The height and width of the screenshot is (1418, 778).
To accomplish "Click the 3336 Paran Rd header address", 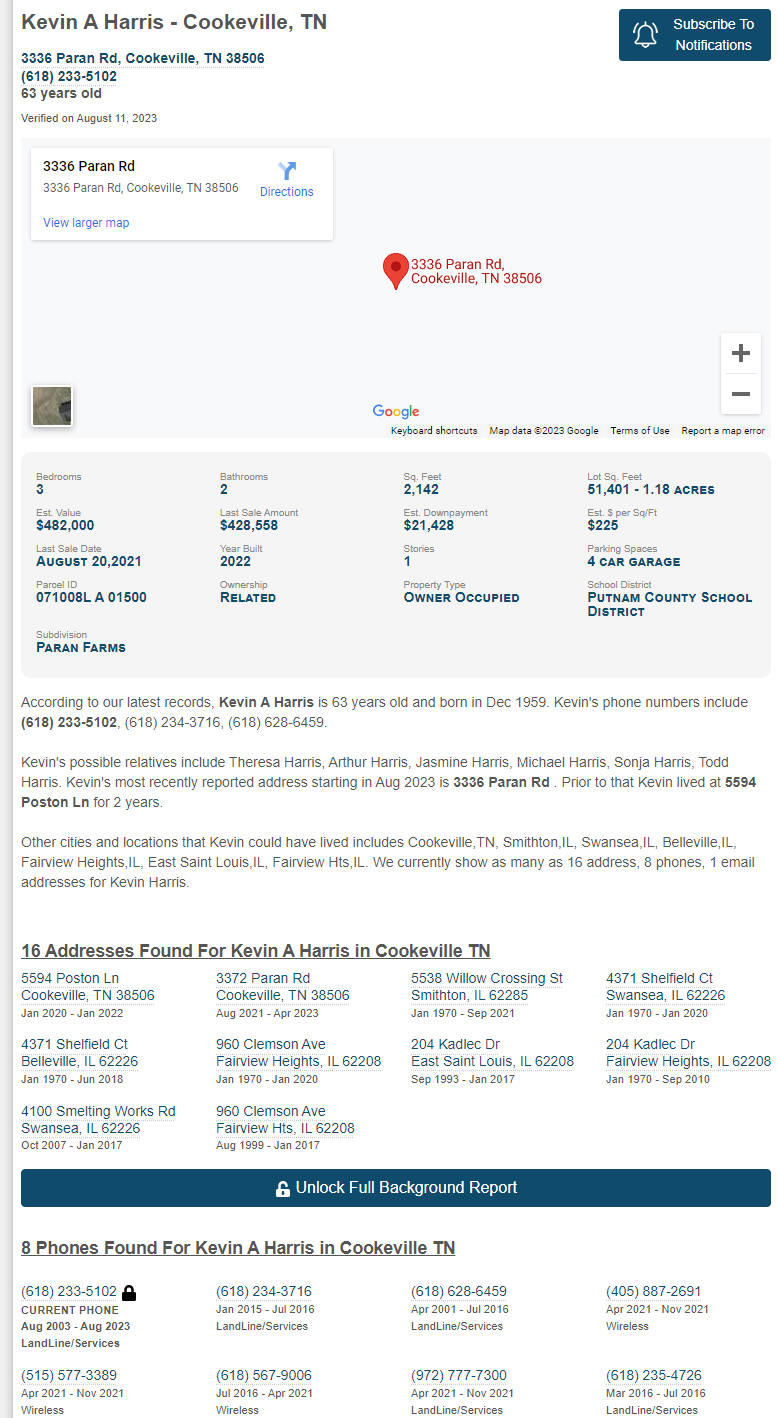I will (x=143, y=58).
